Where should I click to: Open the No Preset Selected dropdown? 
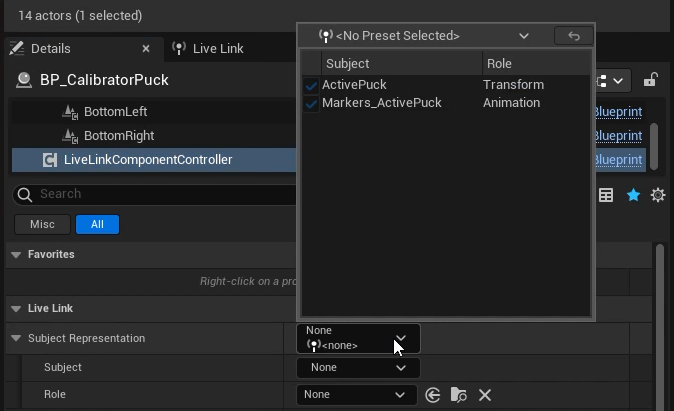point(424,36)
